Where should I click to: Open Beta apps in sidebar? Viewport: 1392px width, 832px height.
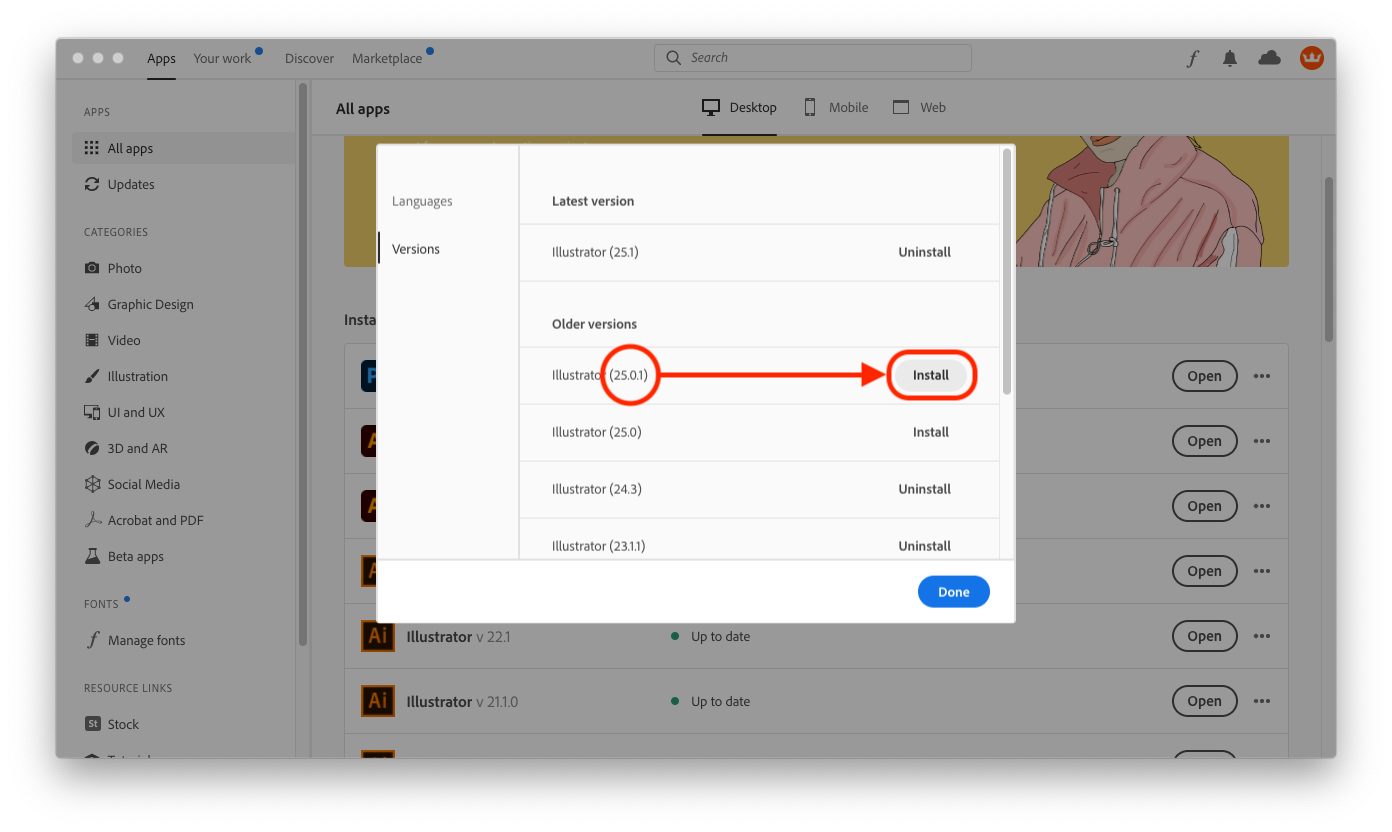pos(135,556)
